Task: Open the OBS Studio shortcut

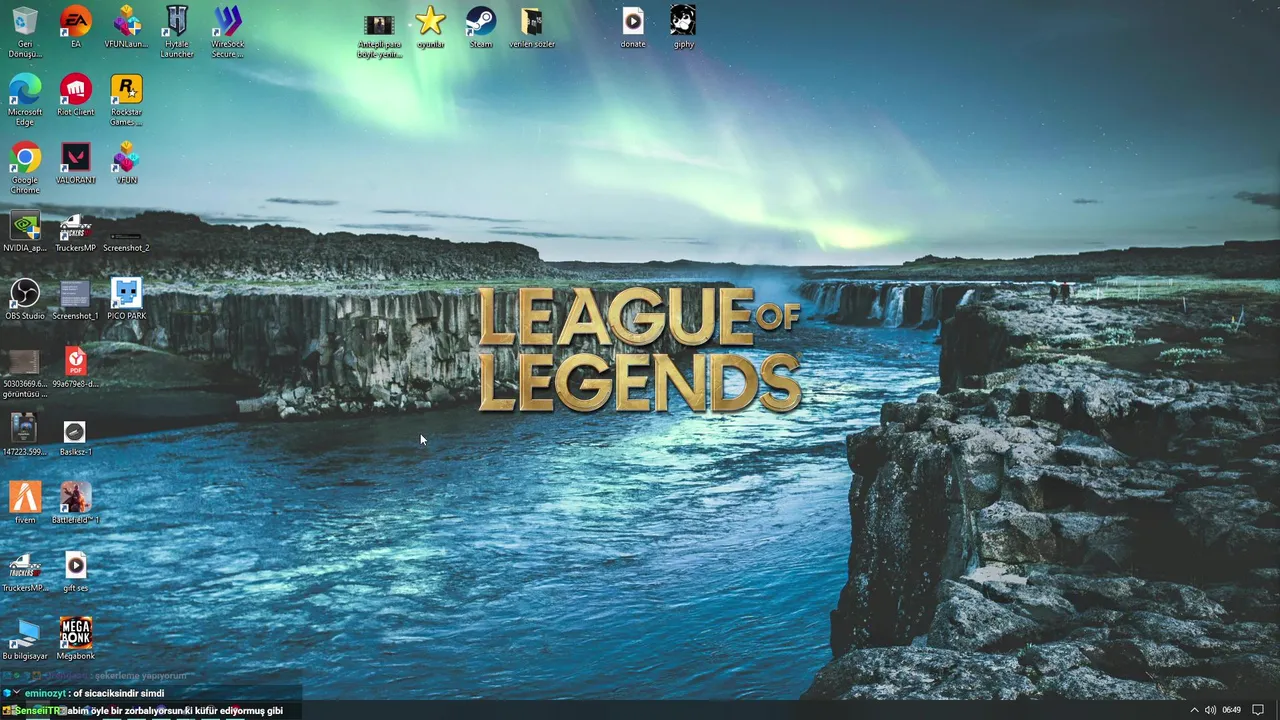Action: point(25,299)
